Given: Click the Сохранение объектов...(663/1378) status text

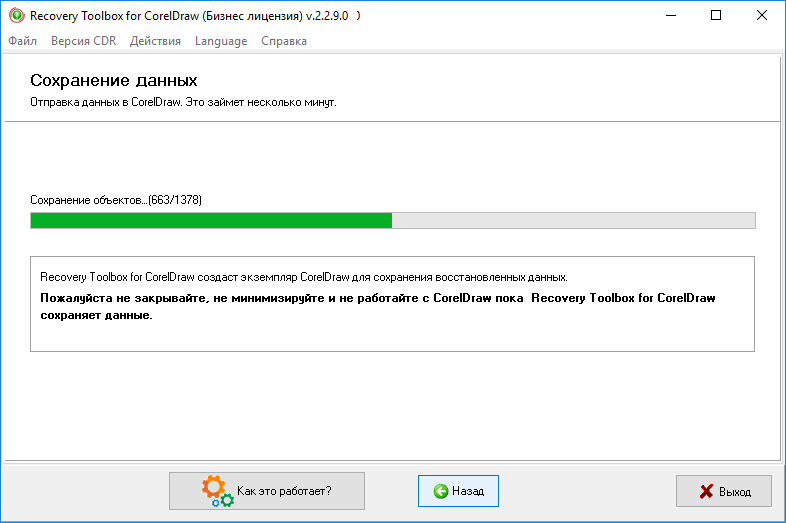Looking at the screenshot, I should (116, 200).
